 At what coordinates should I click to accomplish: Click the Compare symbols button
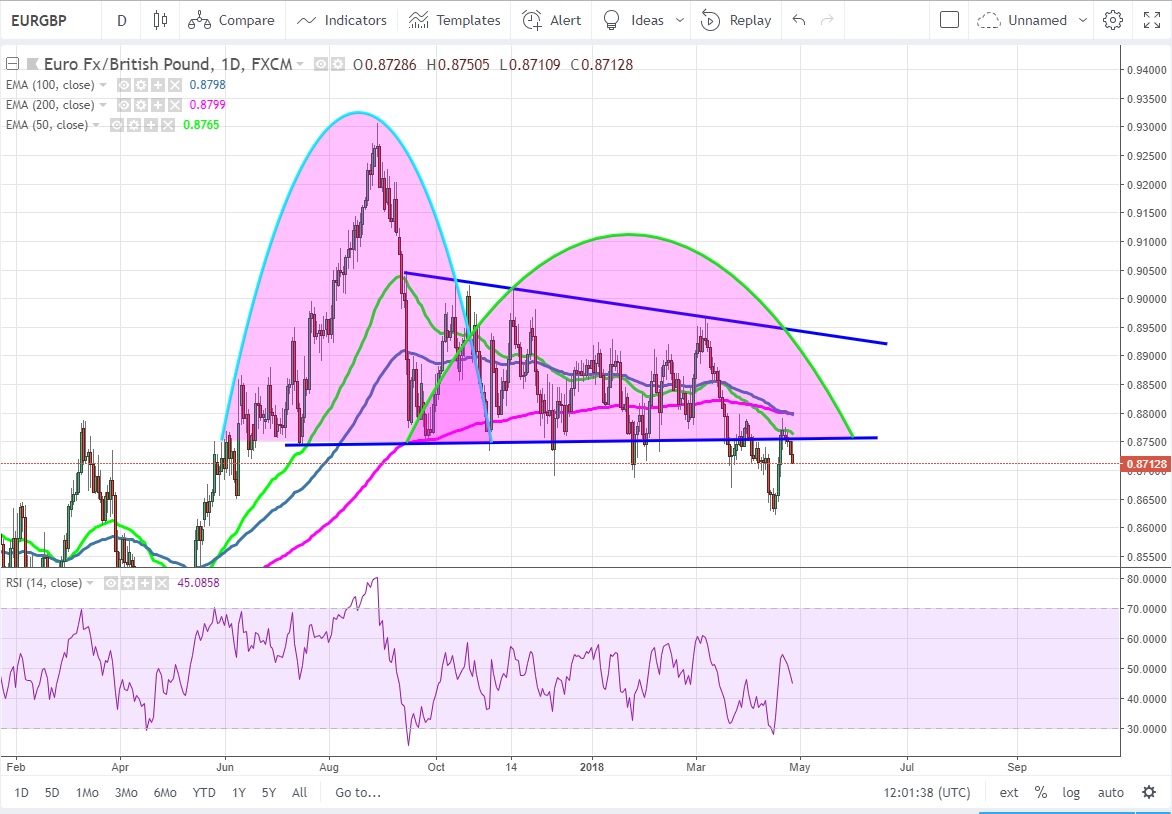click(231, 20)
